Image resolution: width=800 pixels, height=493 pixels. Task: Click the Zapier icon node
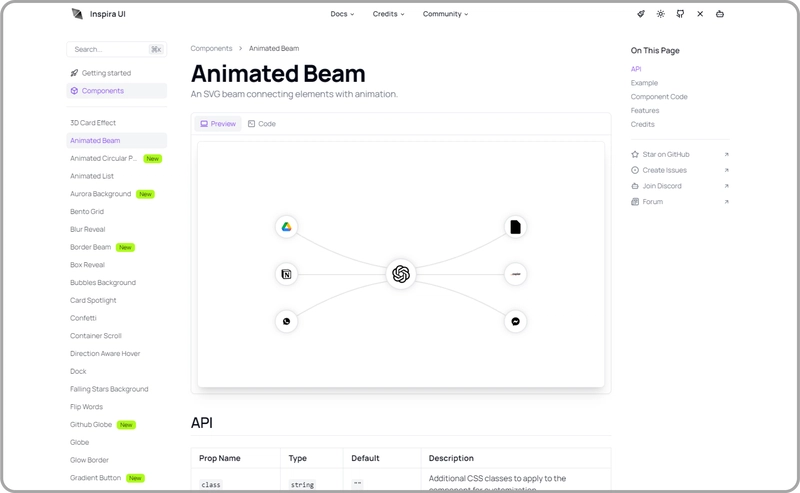click(x=515, y=274)
